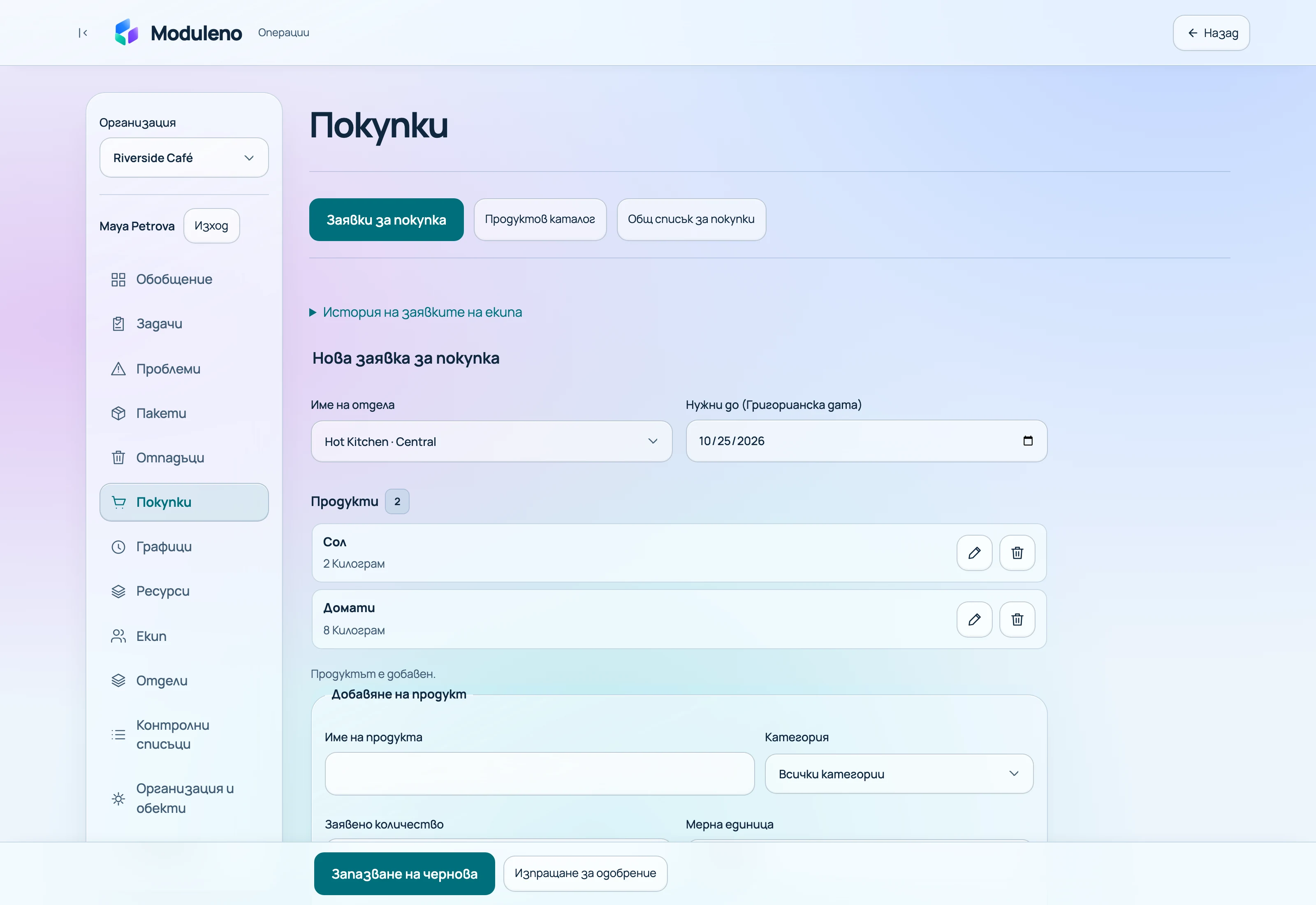Click the Контролни списъци list icon
Viewport: 1316px width, 905px height.
click(118, 735)
